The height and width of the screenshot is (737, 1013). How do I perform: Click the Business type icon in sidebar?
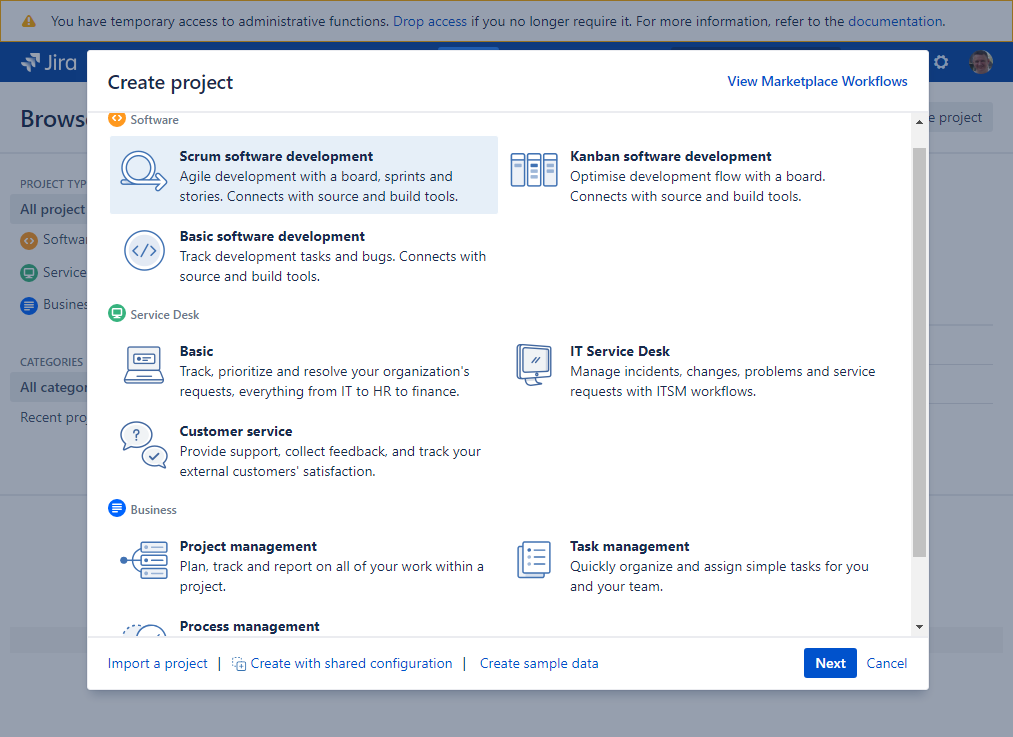tap(28, 305)
